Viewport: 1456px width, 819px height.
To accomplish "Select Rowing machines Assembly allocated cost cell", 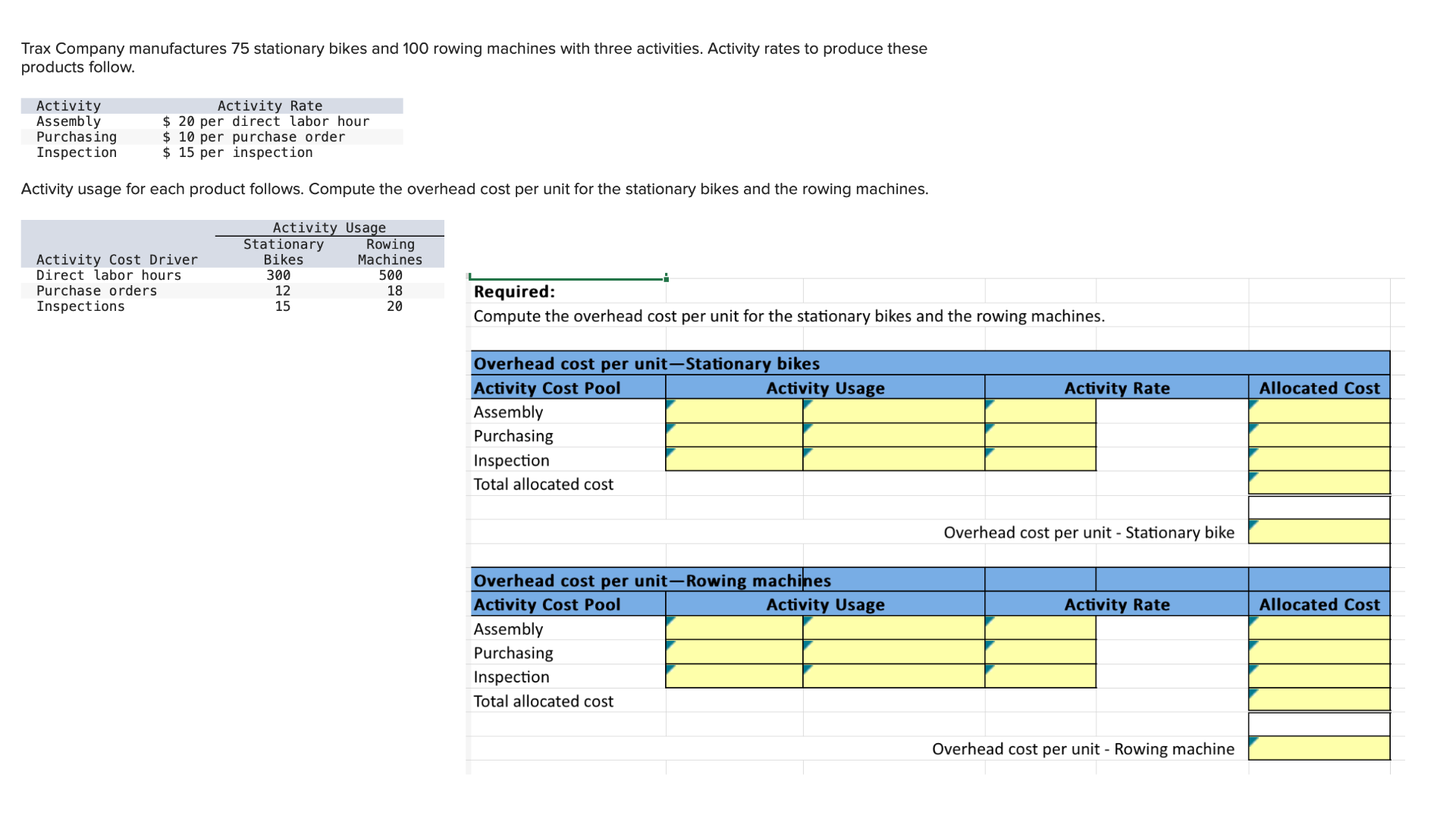I will pyautogui.click(x=1319, y=629).
